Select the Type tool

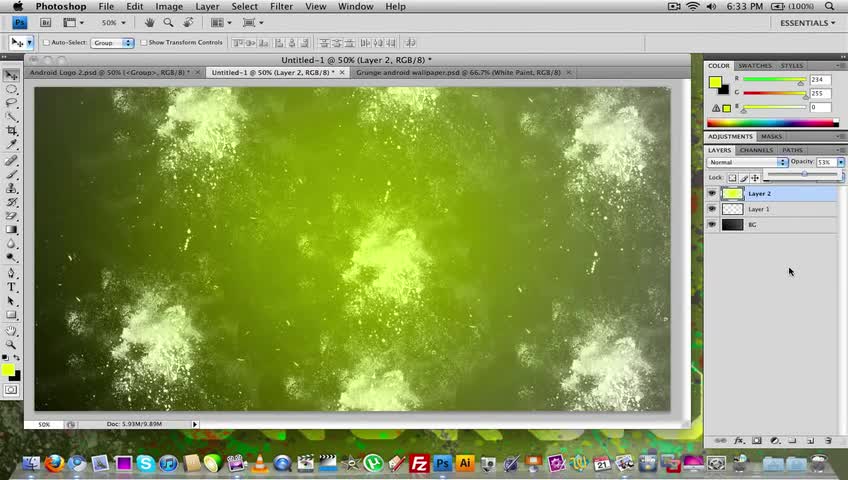[11, 287]
